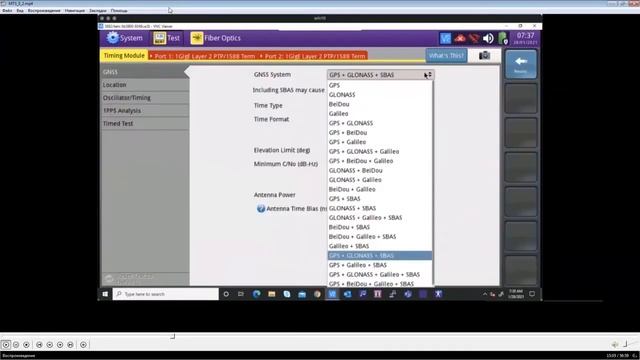Click What's This? help button
640x360 pixels.
point(446,56)
